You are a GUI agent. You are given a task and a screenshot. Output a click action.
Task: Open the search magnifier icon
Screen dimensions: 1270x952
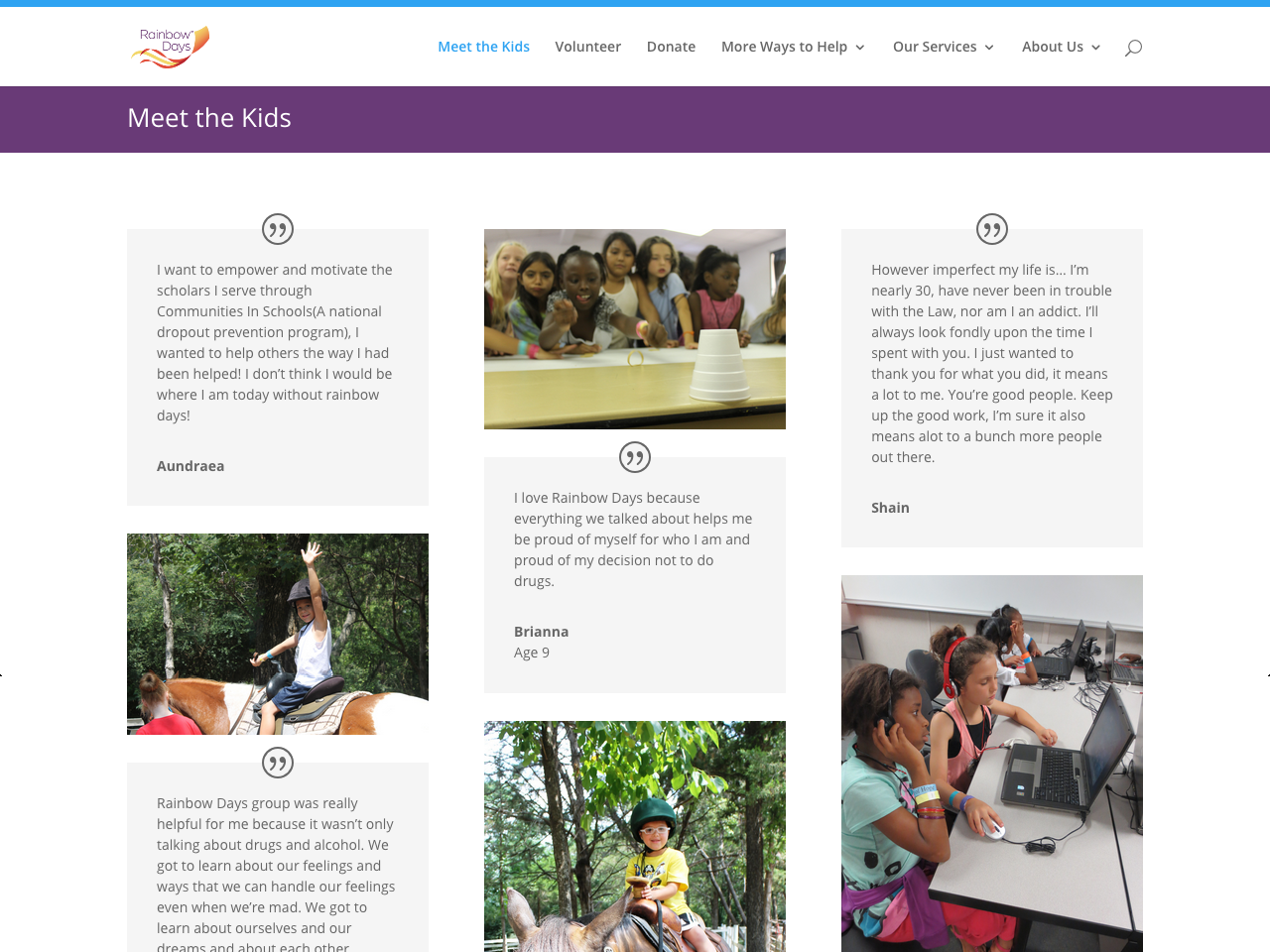coord(1133,48)
